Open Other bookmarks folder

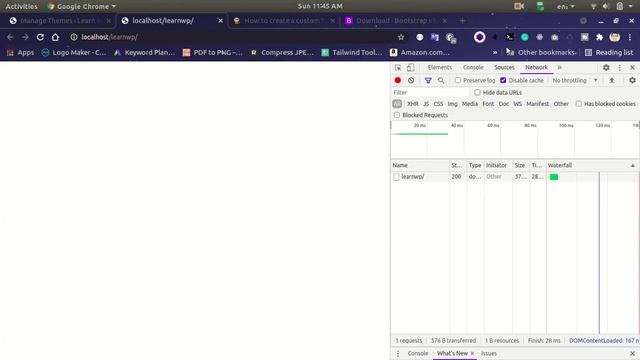pyautogui.click(x=541, y=52)
